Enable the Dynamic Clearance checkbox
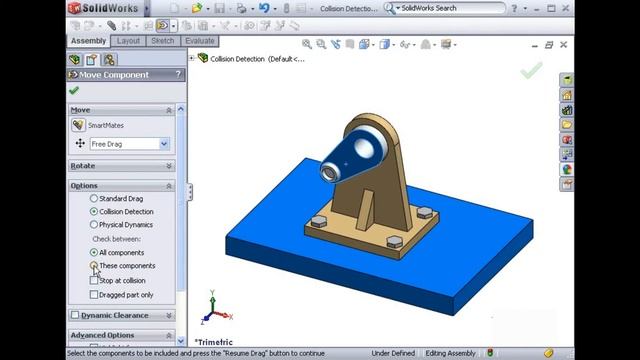 [75, 315]
